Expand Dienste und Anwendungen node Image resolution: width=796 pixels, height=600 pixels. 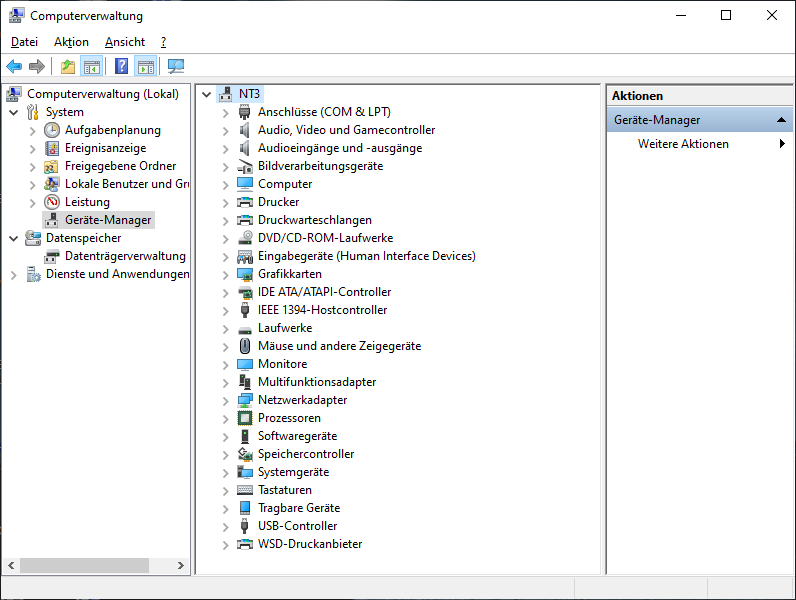14,275
